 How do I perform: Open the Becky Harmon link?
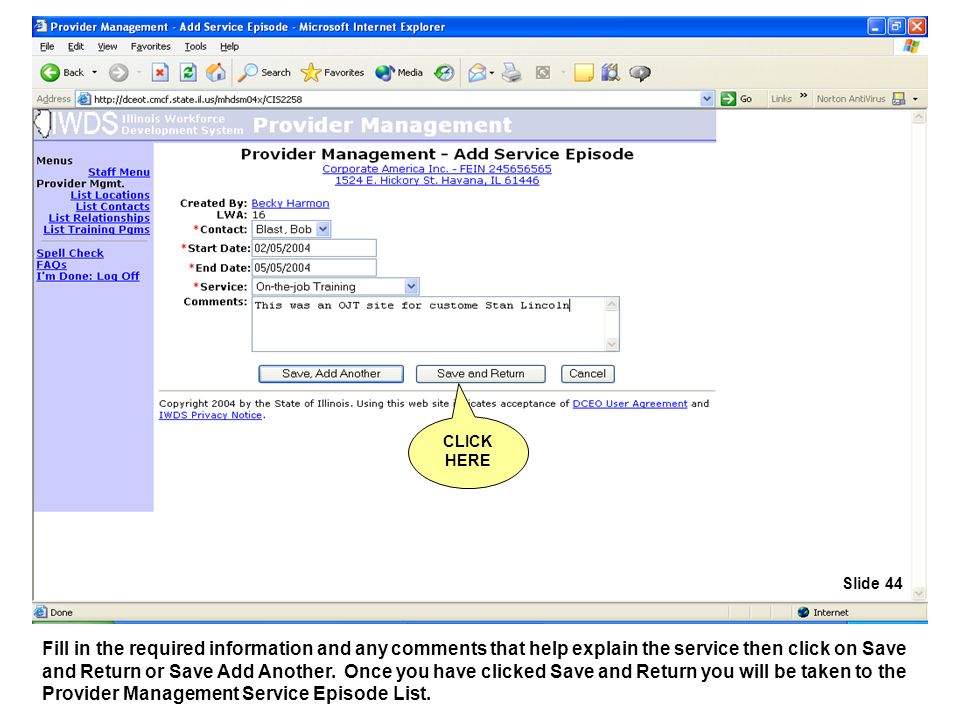pos(290,203)
